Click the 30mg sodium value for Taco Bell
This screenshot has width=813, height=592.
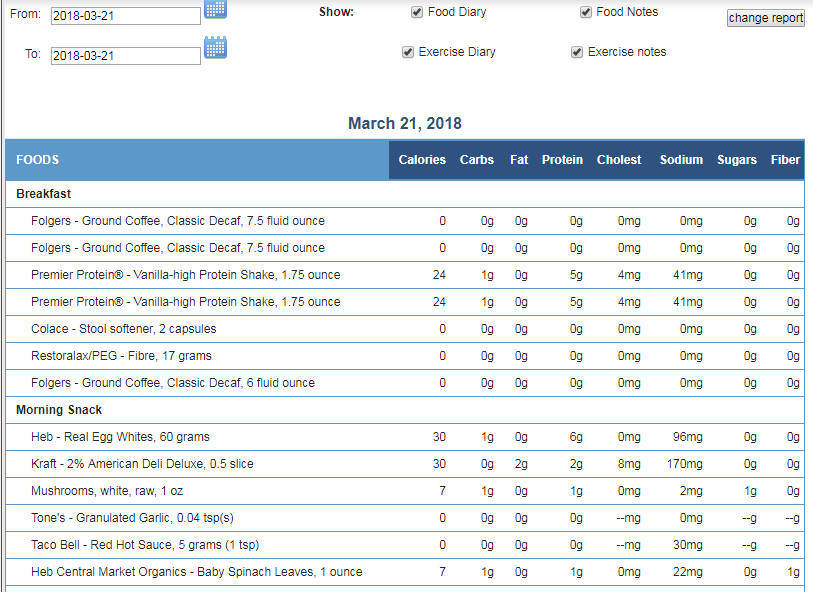[x=688, y=545]
